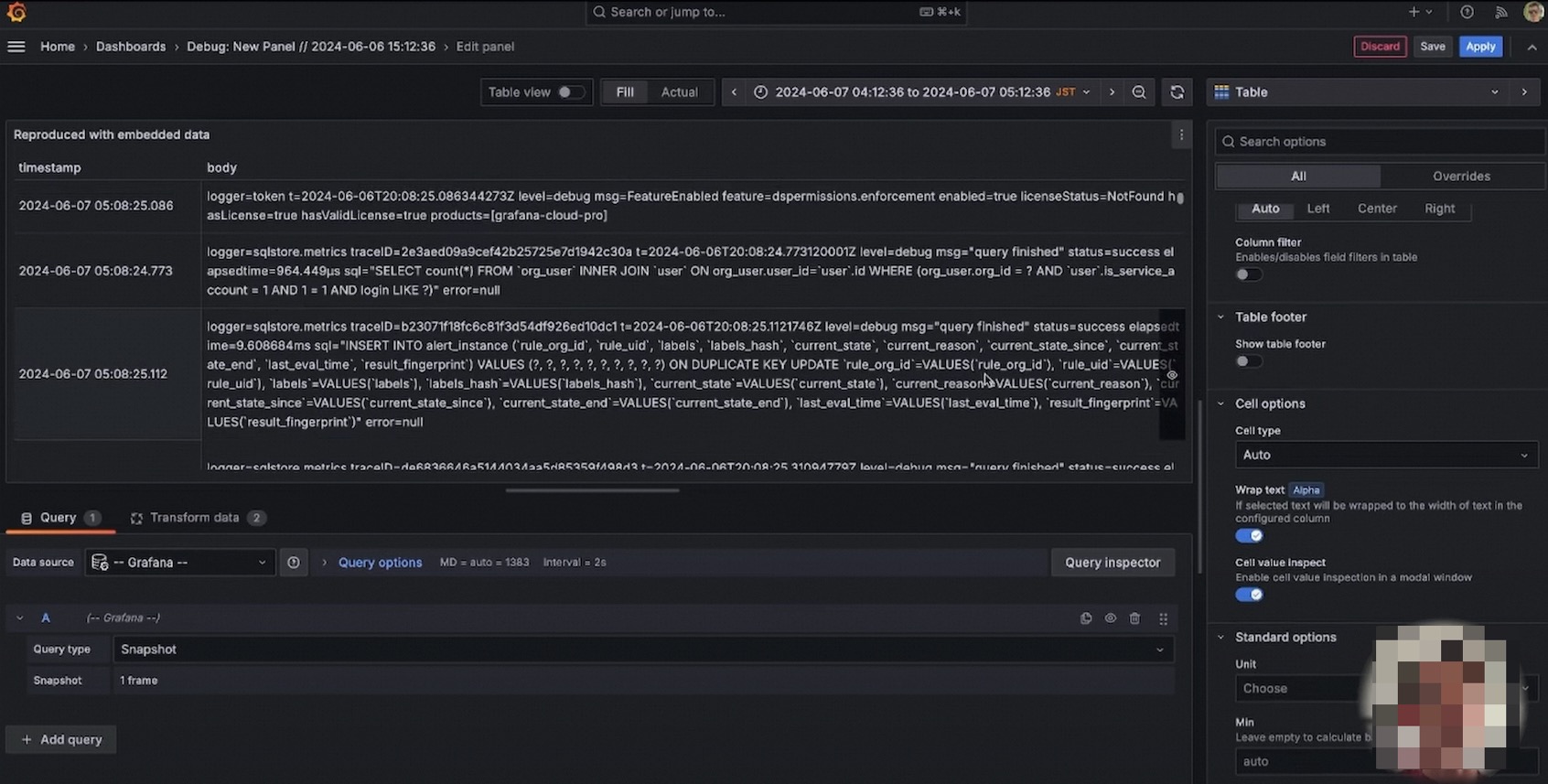Open Unit Choose dropdown
The image size is (1548, 784).
click(1386, 689)
